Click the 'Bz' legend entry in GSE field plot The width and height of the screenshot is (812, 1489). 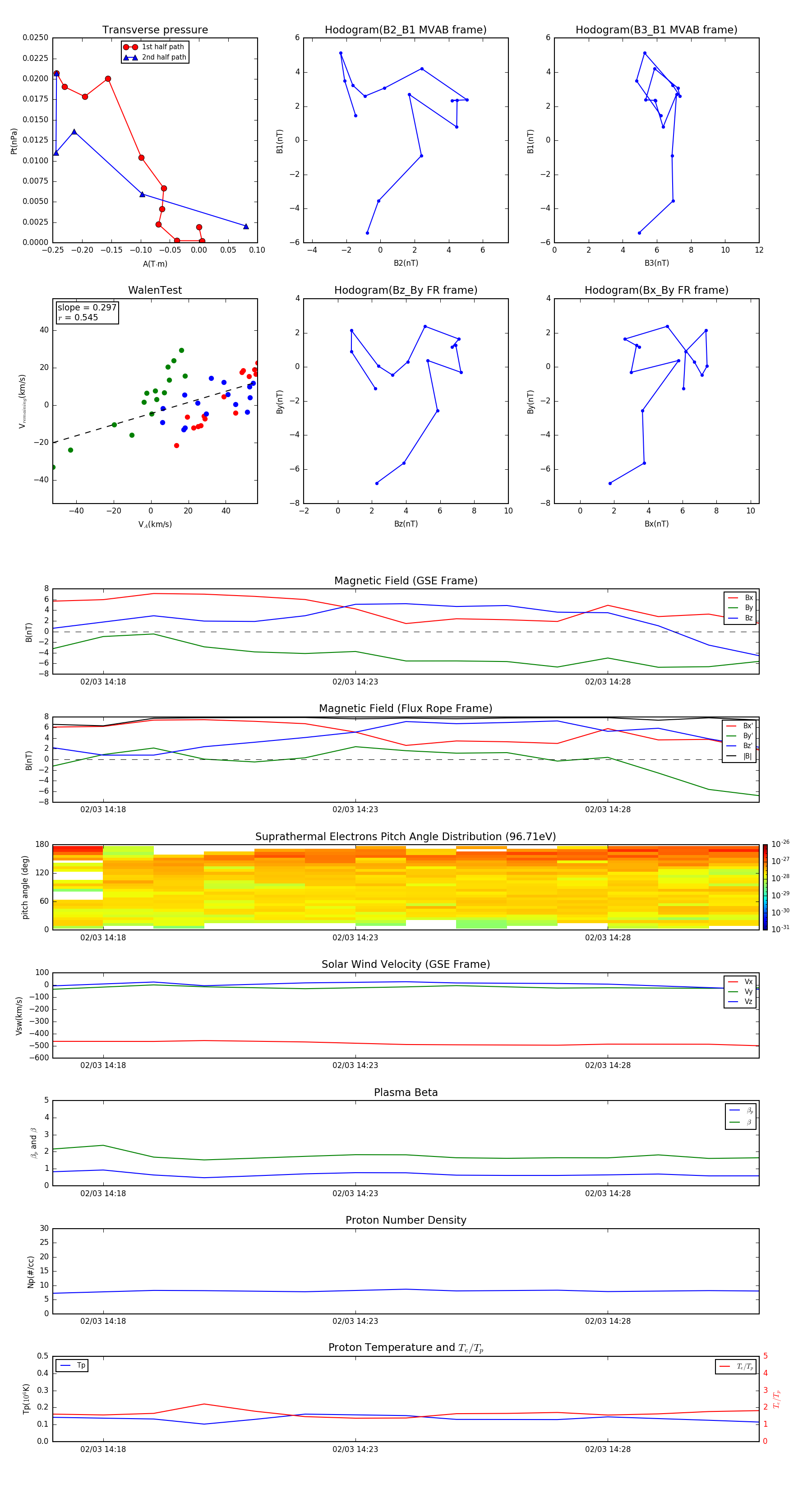(x=740, y=619)
